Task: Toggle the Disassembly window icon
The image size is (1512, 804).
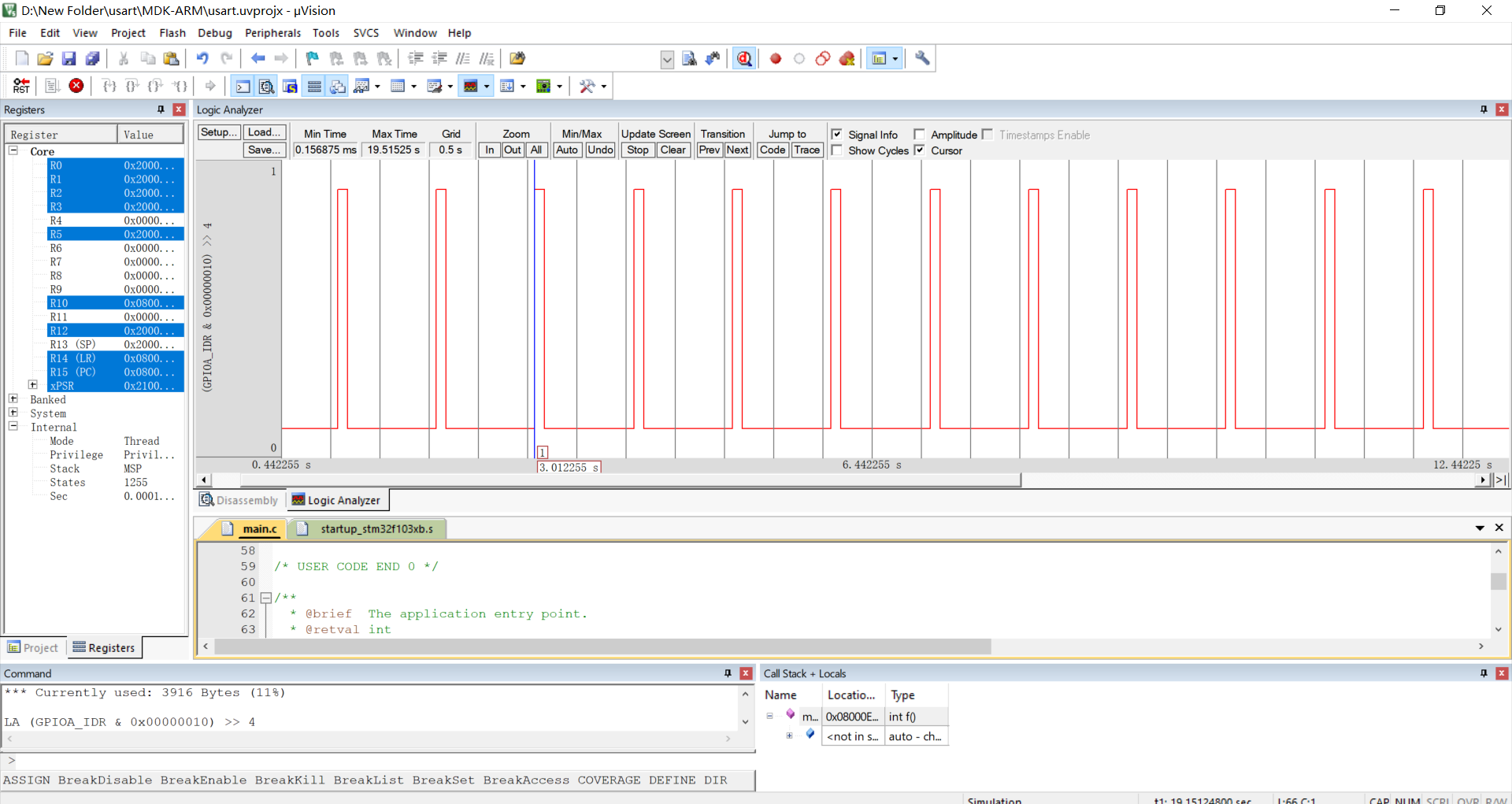Action: (x=267, y=86)
